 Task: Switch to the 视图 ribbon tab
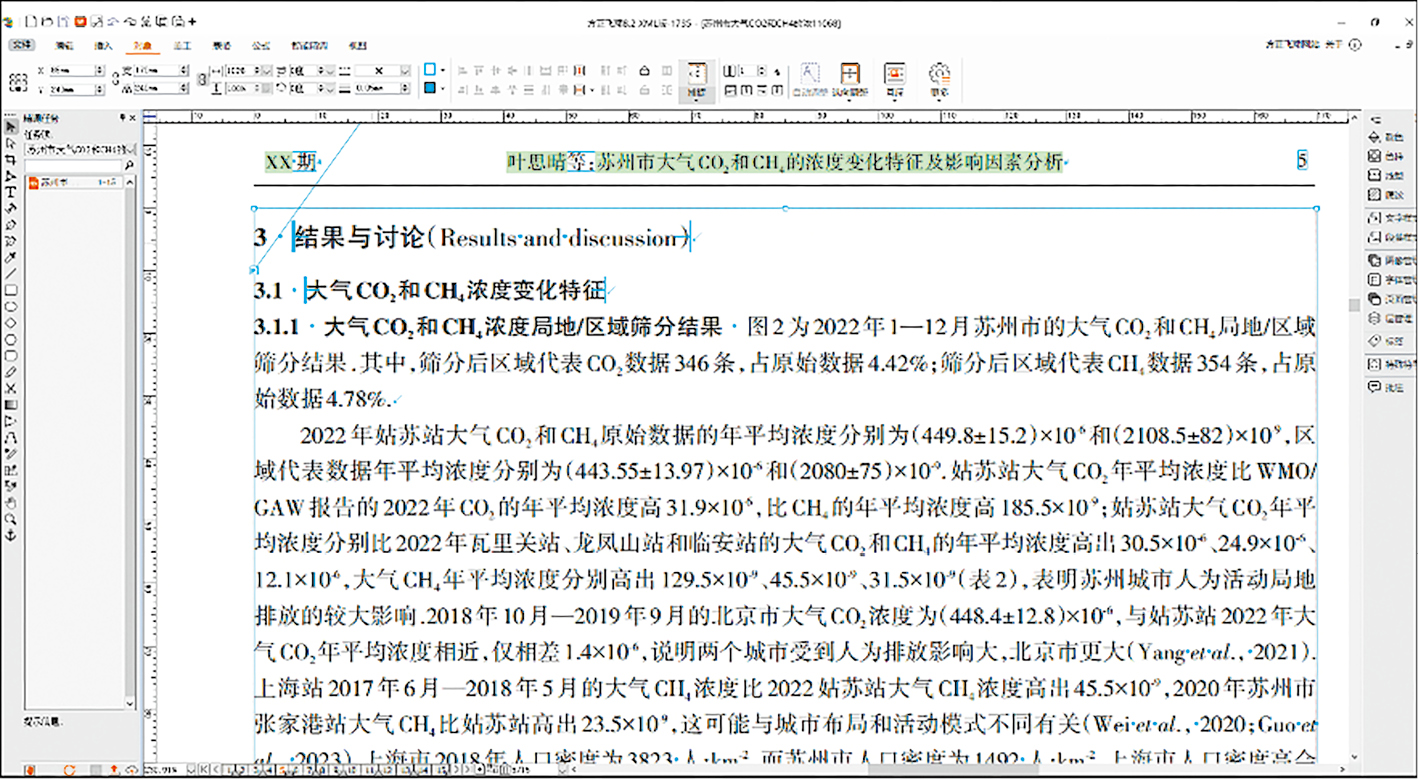[x=357, y=45]
